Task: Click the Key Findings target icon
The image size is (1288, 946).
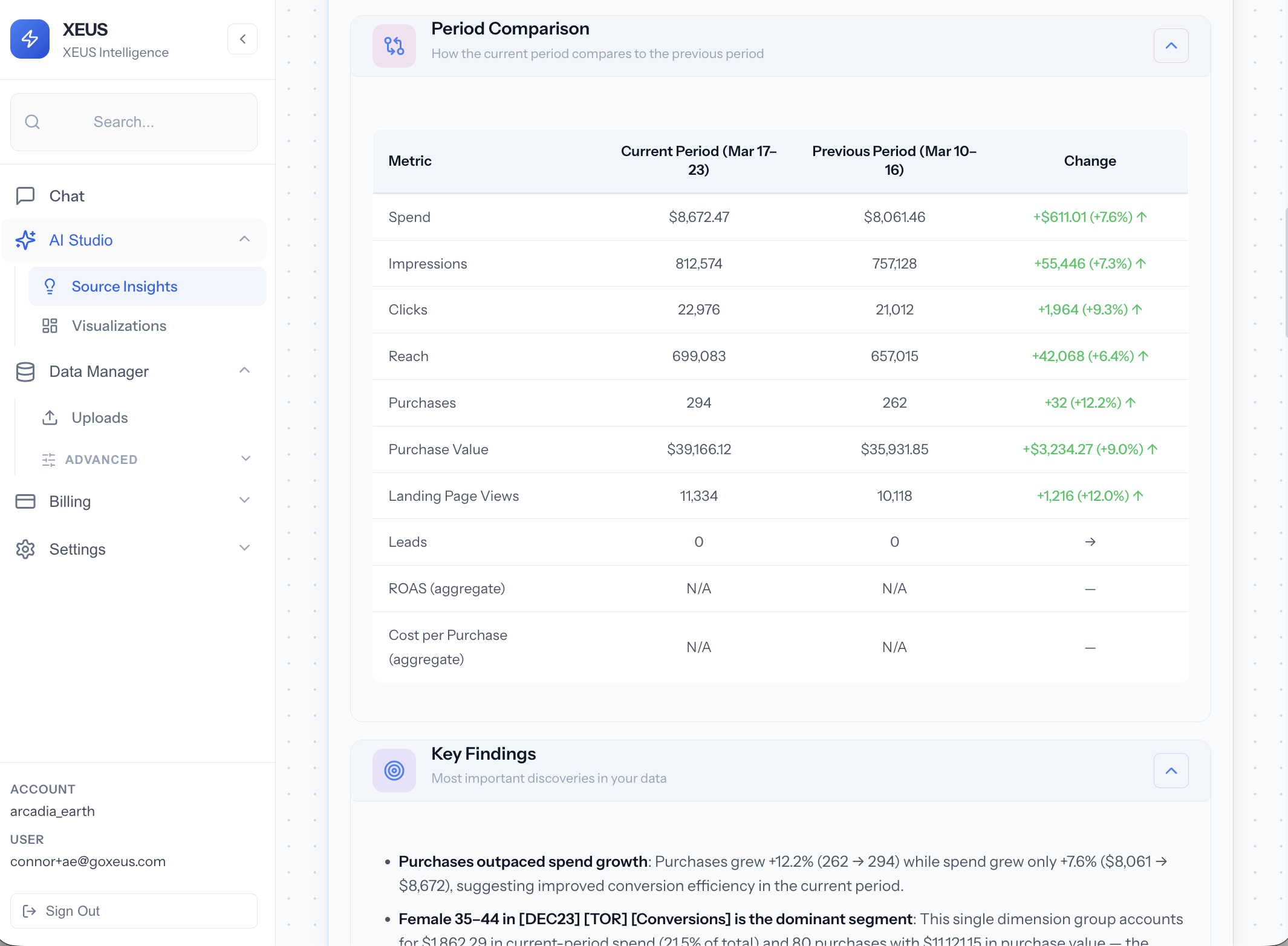Action: tap(394, 770)
